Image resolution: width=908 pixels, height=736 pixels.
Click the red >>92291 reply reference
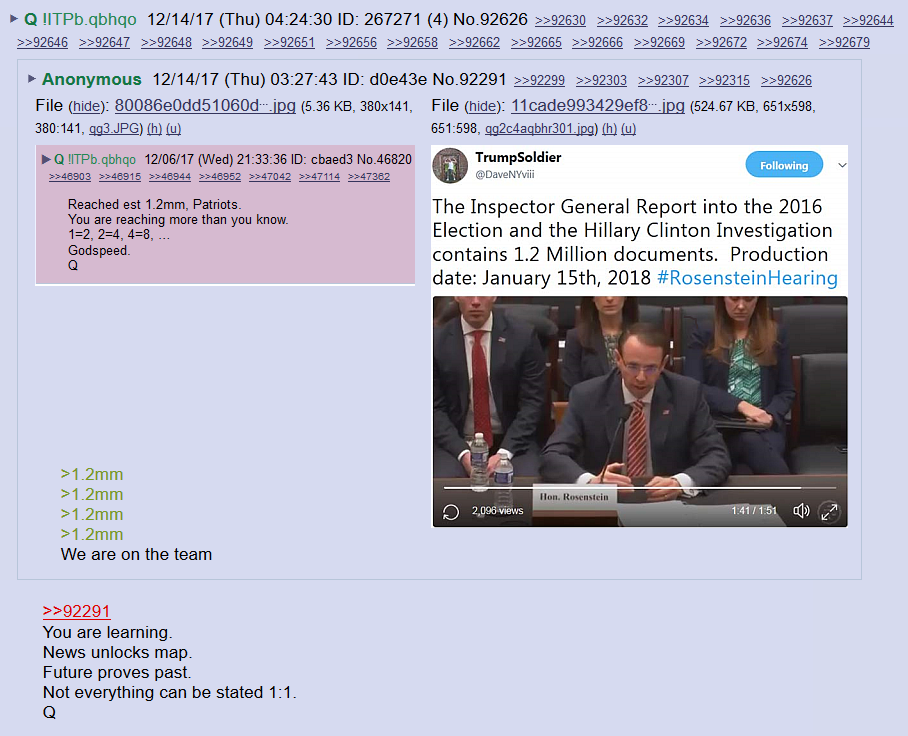point(76,611)
